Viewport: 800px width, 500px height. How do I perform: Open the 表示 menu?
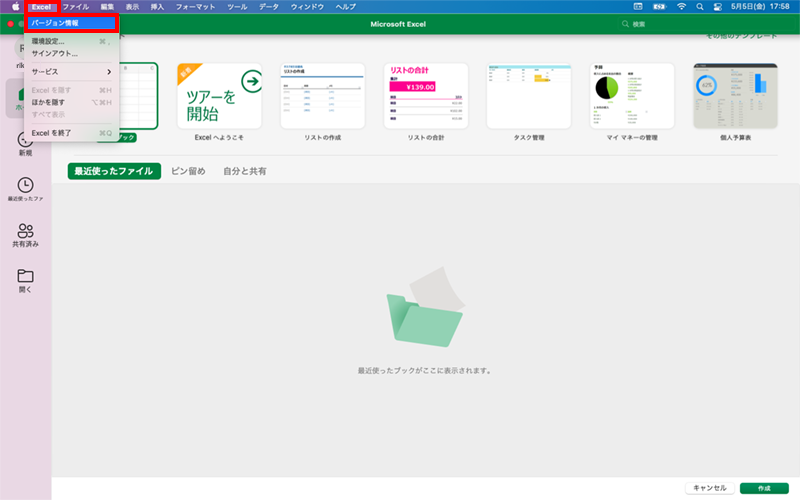pyautogui.click(x=133, y=7)
